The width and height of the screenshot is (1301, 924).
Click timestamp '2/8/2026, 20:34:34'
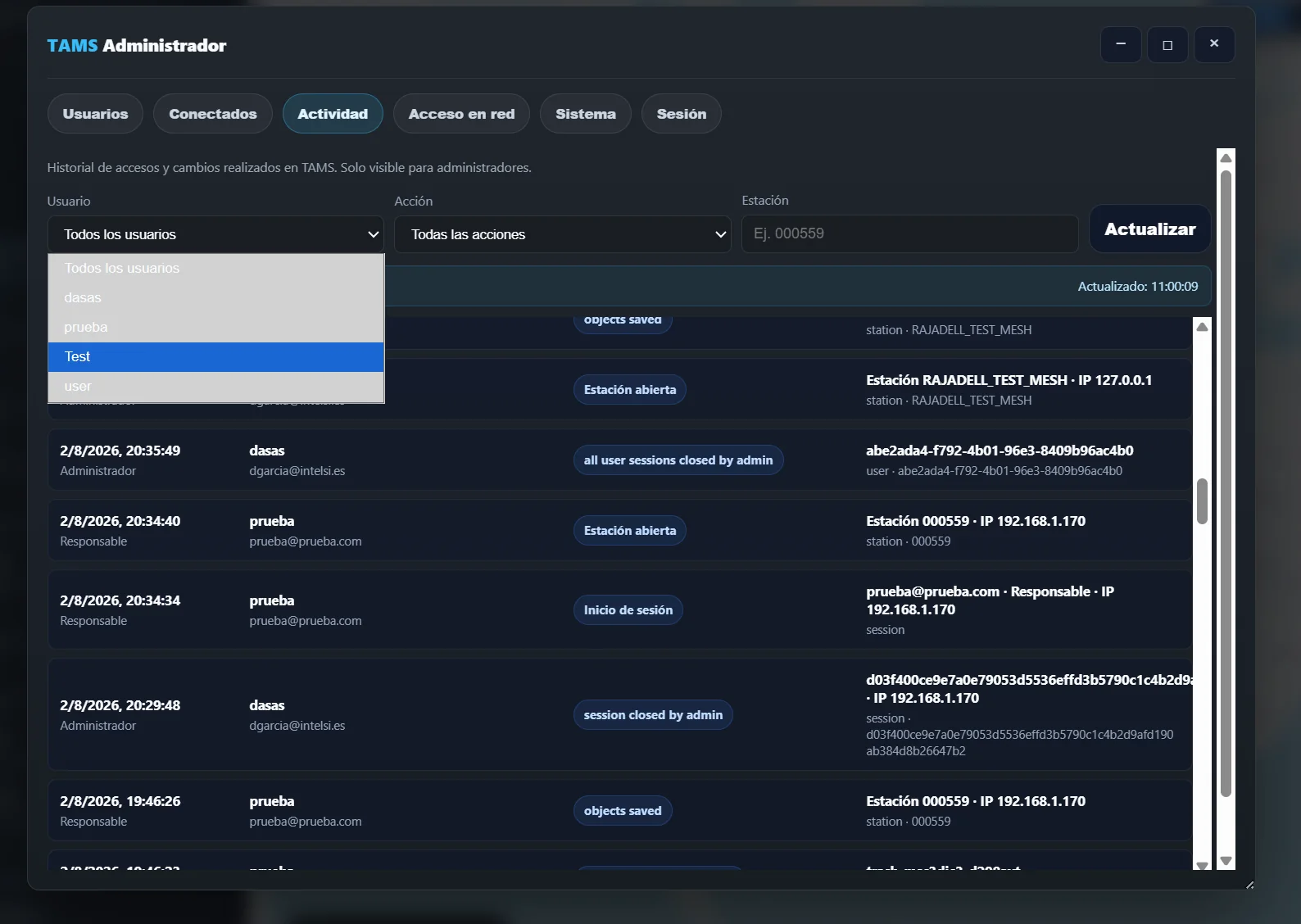click(x=120, y=600)
